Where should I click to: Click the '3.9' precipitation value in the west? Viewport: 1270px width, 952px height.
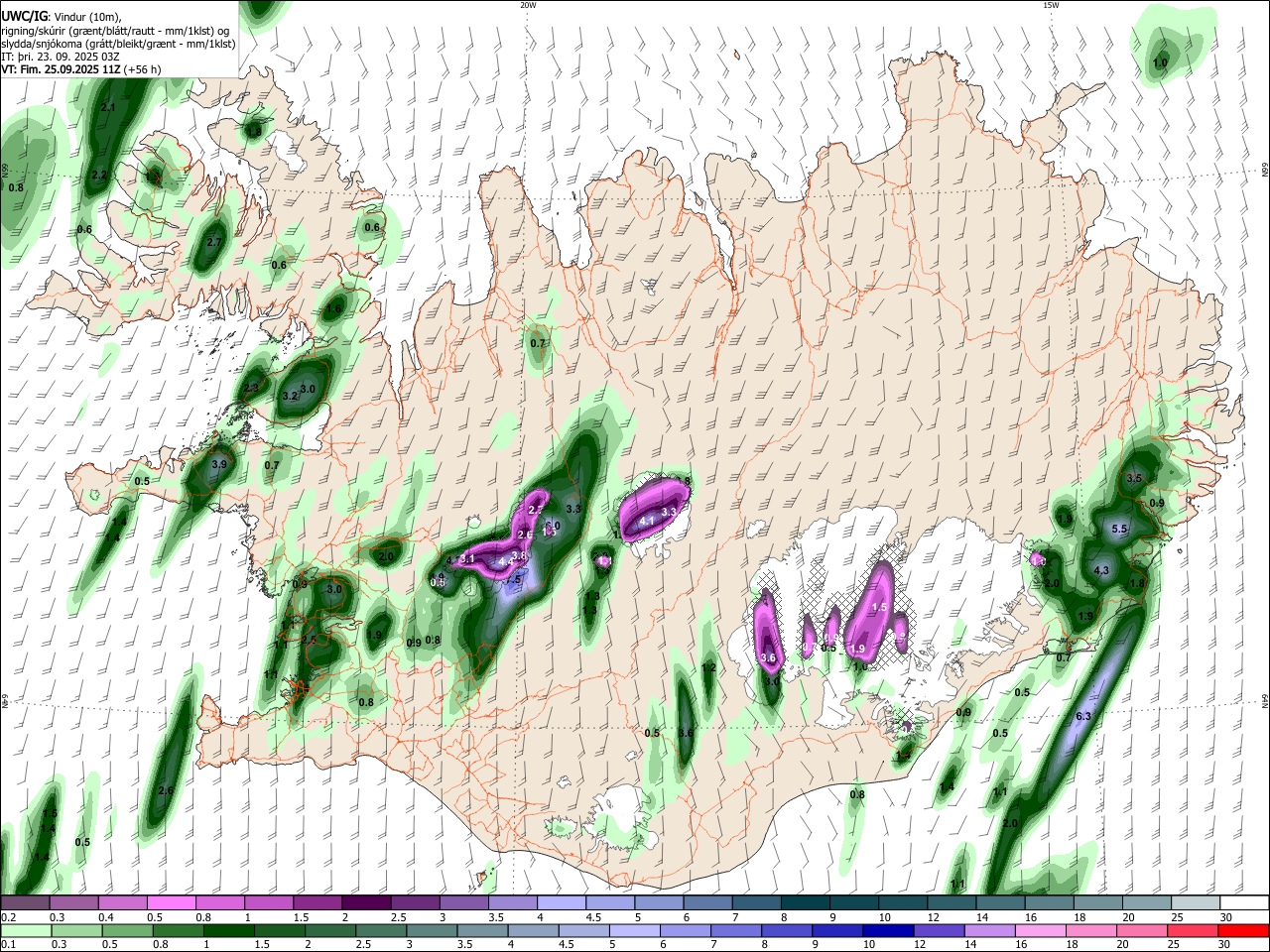coord(219,464)
